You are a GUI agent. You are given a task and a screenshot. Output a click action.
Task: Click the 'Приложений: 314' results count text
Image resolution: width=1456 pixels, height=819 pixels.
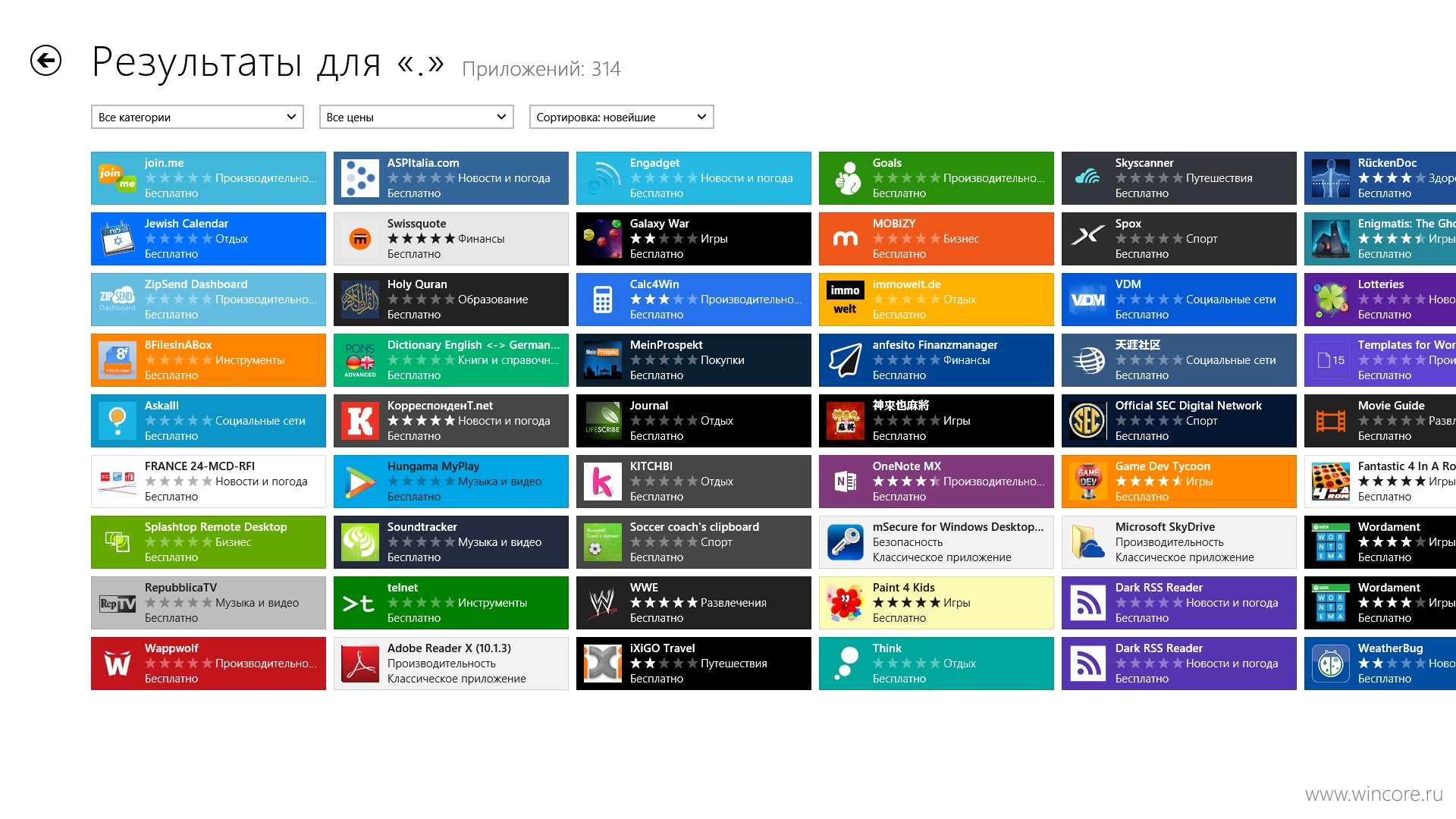(x=541, y=69)
